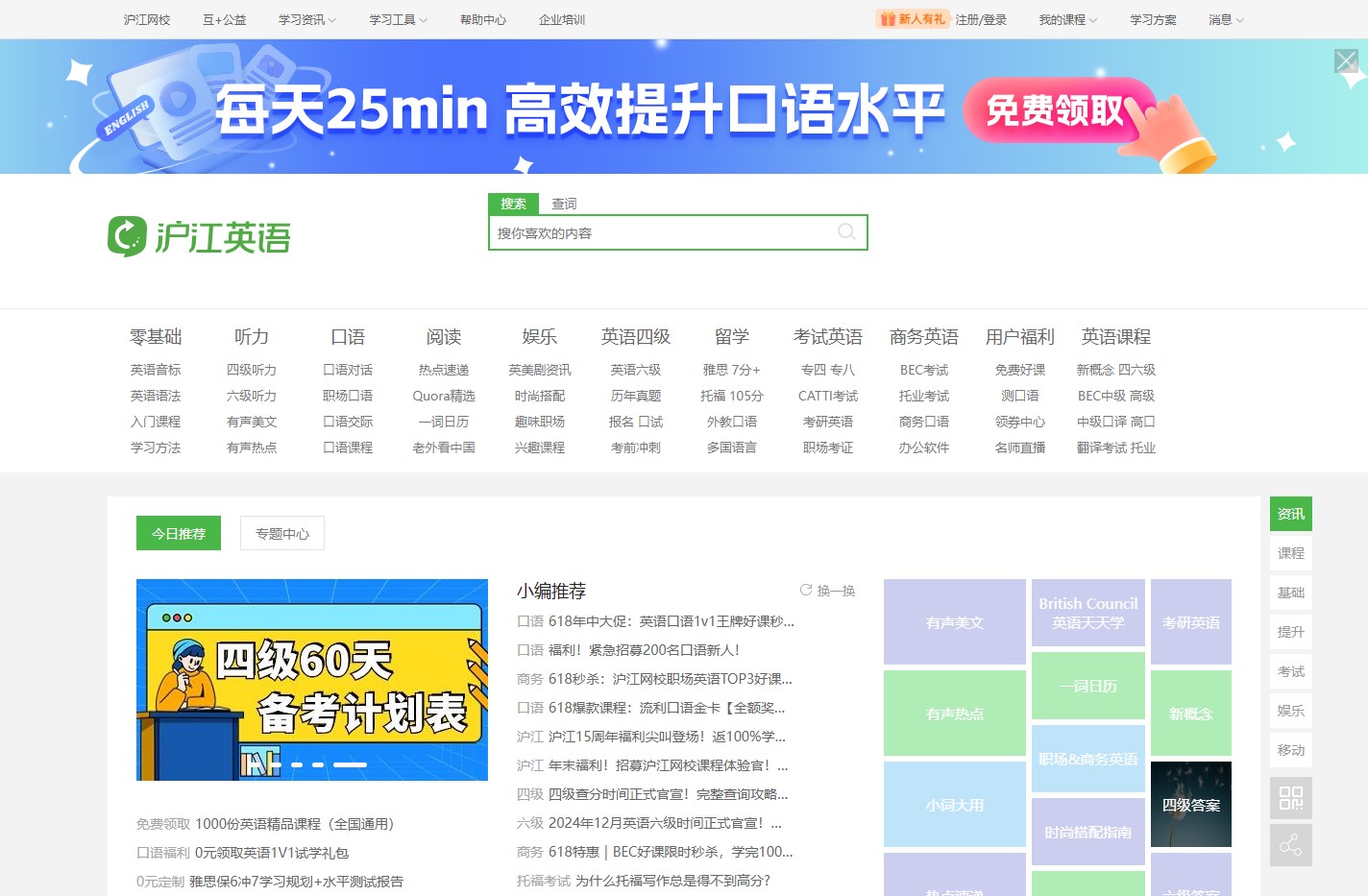Select the 专题中心 tab
1368x896 pixels.
coord(282,533)
